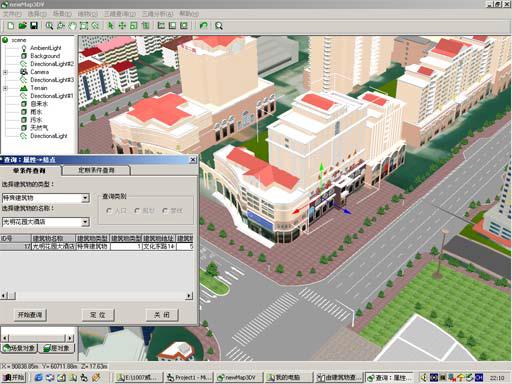
Task: Click the Search magnifier at toolbar end
Action: point(219,26)
